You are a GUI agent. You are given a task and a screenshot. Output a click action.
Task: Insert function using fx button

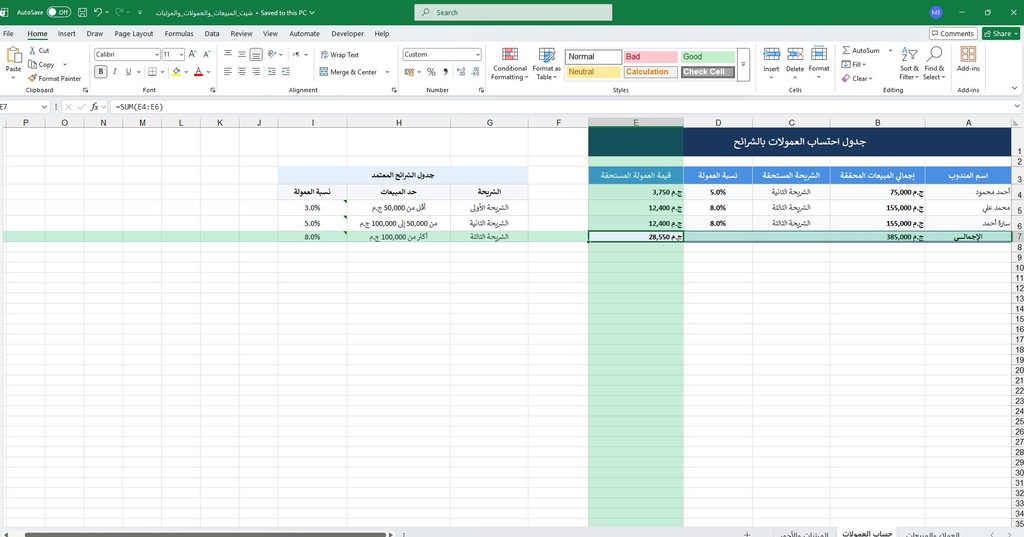(95, 106)
